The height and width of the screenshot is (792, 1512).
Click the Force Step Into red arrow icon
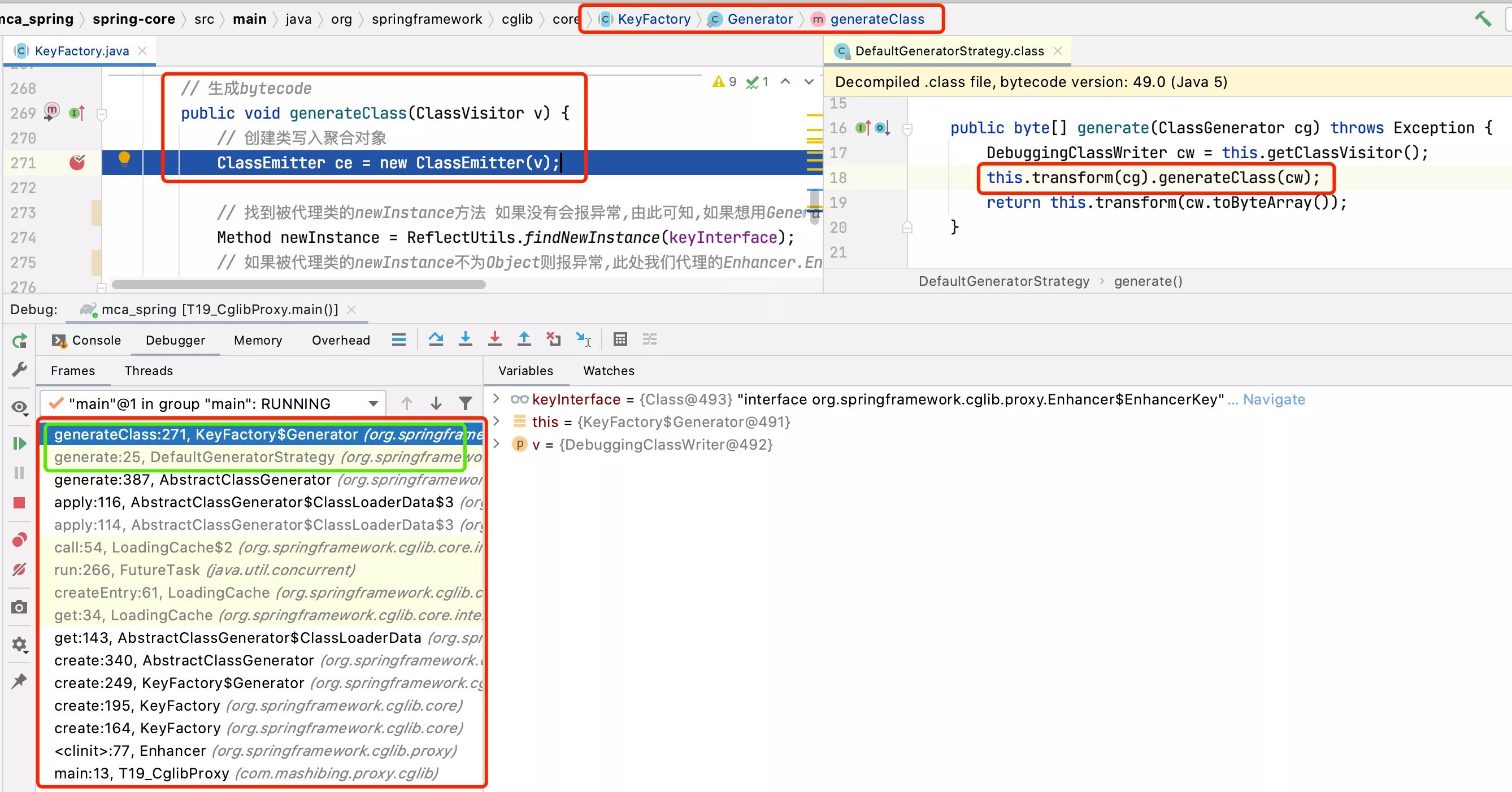(x=495, y=339)
